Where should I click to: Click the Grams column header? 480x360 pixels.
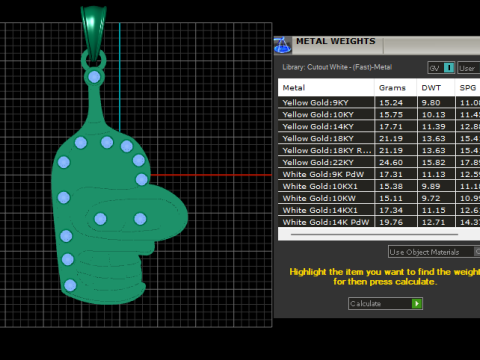[x=395, y=88]
